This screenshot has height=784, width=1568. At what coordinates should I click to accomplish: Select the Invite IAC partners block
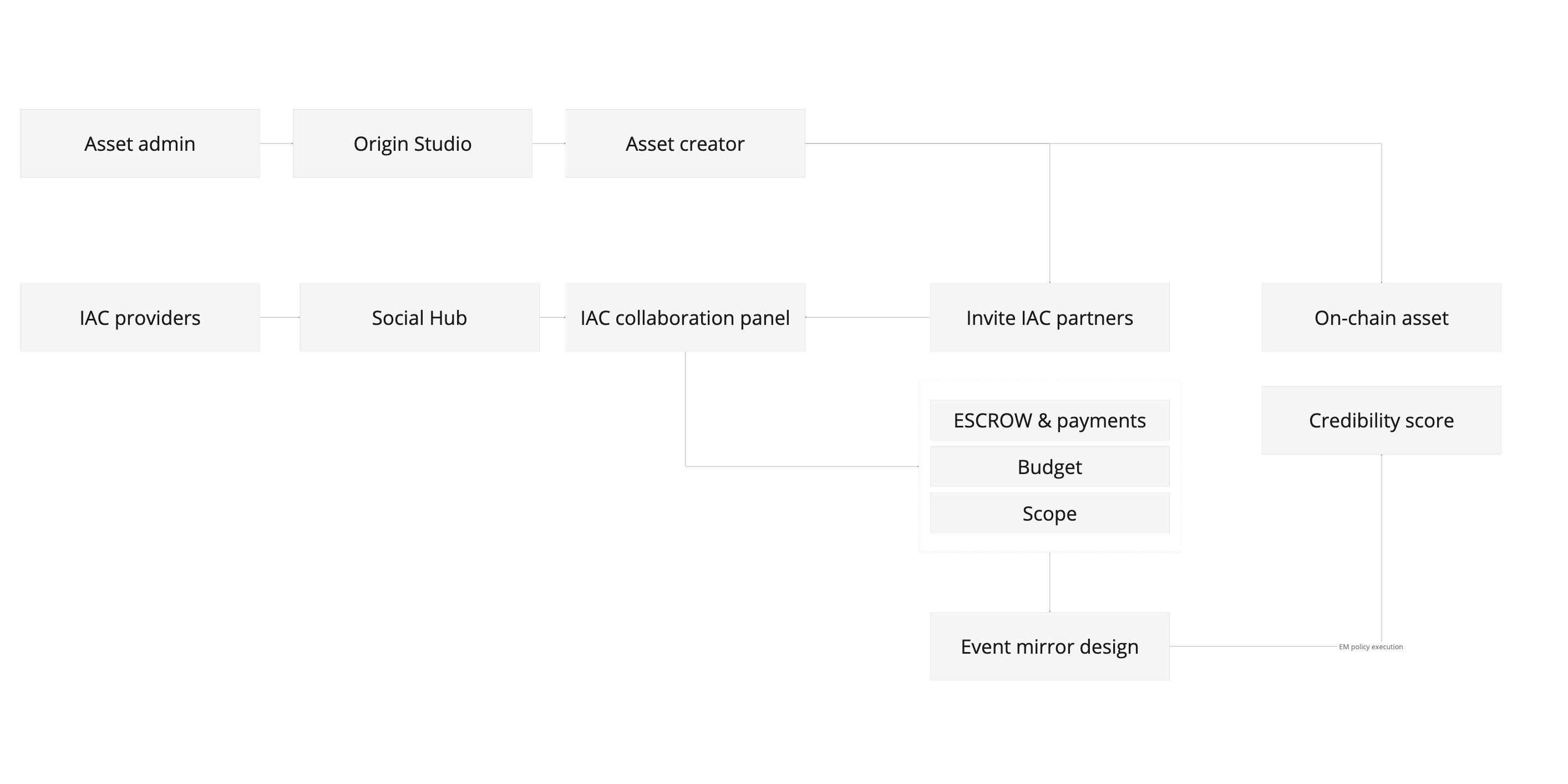pyautogui.click(x=1049, y=317)
